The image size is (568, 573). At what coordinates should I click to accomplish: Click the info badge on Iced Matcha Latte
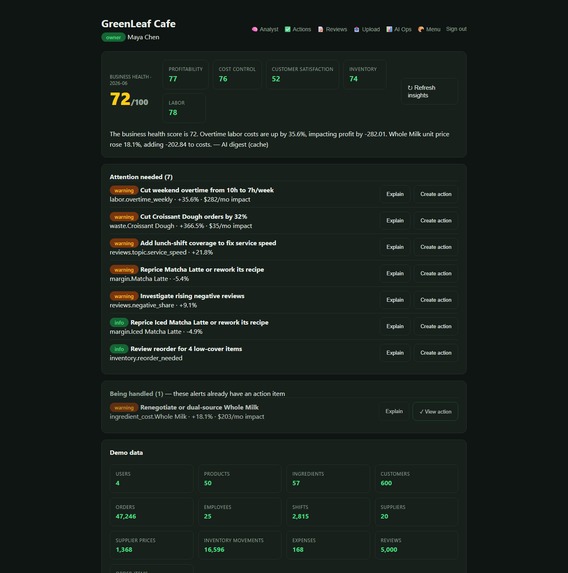tap(119, 322)
